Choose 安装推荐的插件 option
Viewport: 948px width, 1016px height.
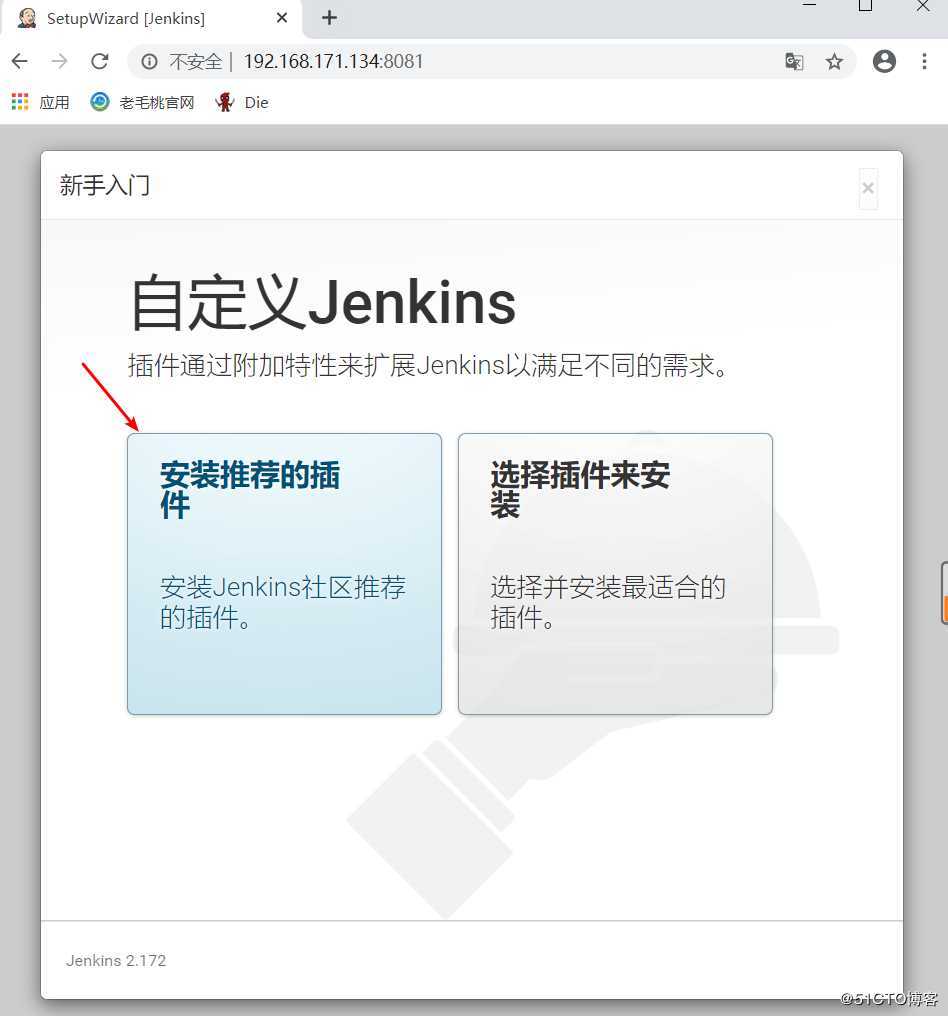tap(284, 574)
